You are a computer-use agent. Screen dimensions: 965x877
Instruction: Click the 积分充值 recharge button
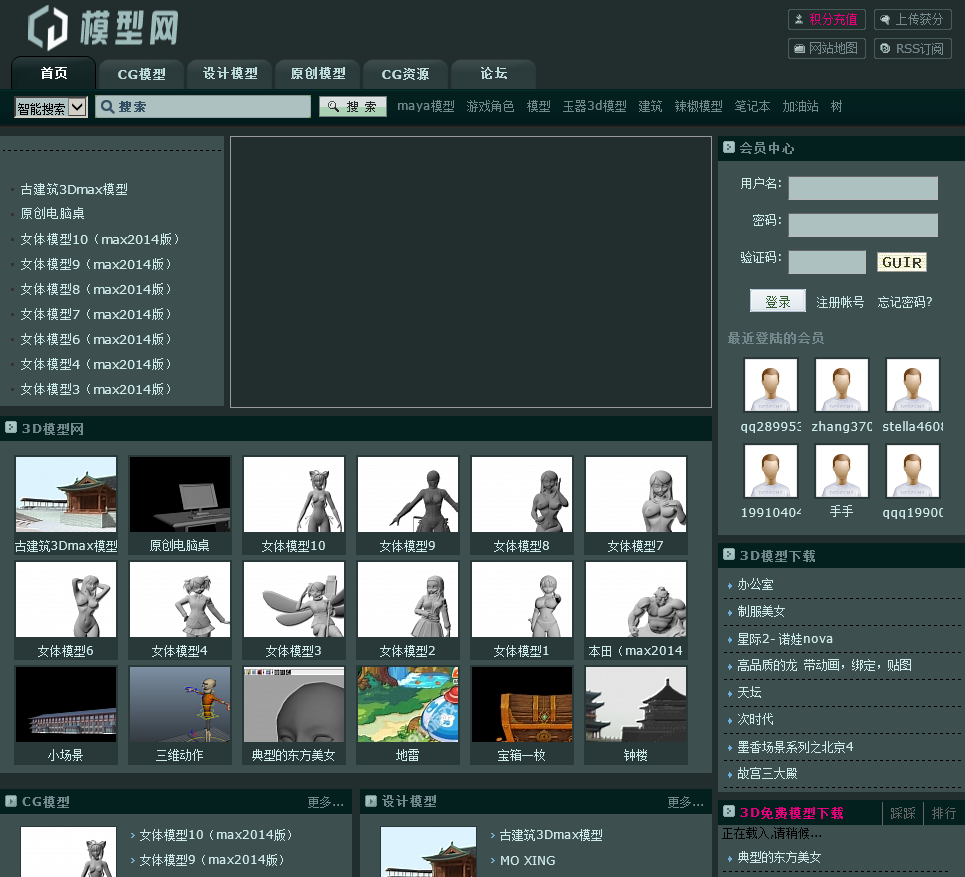click(x=826, y=19)
